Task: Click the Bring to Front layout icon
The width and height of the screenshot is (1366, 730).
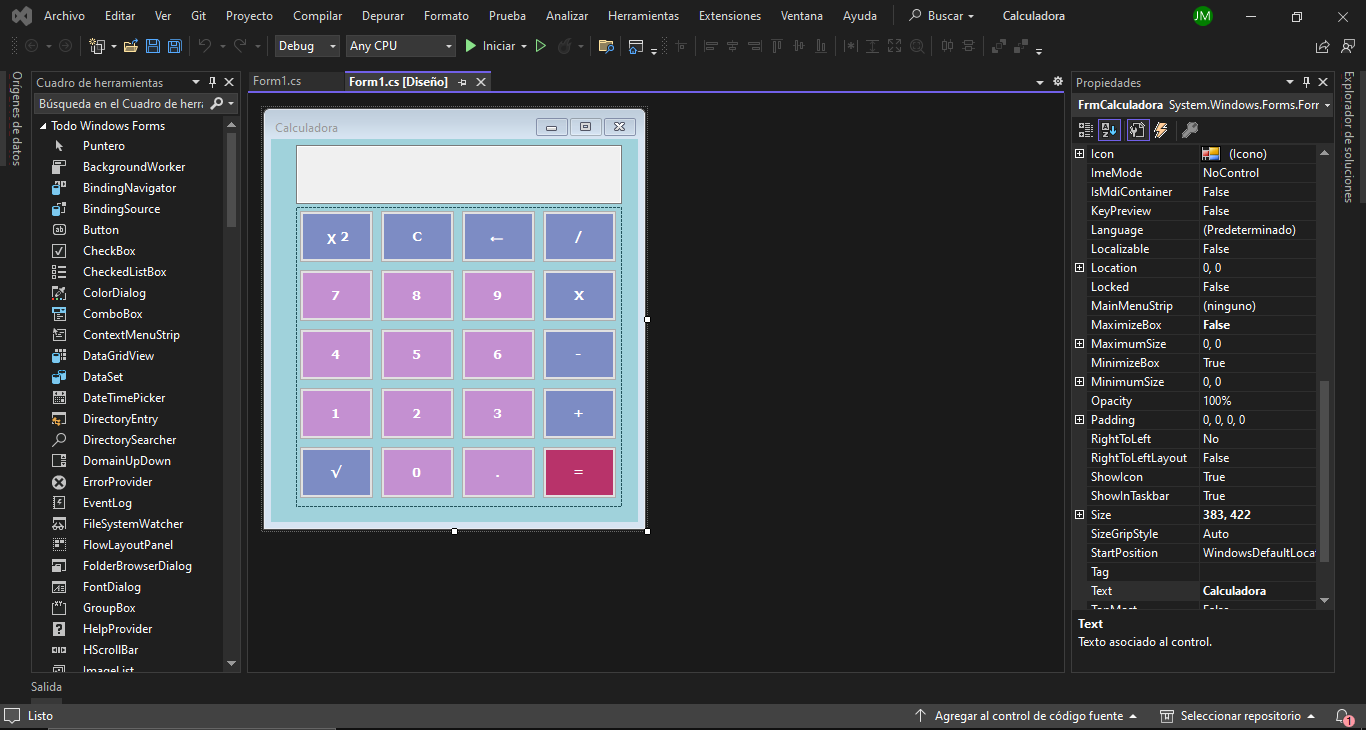Action: 999,46
